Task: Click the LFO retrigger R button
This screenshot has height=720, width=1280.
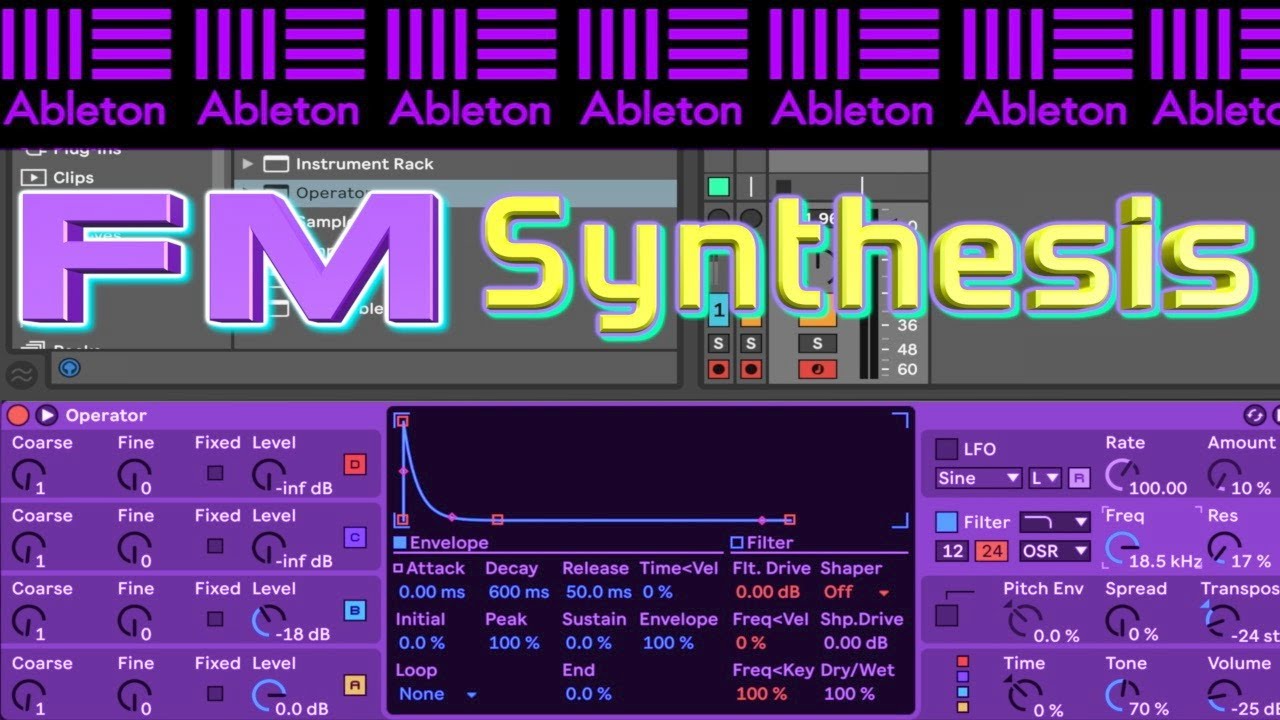Action: pos(1078,478)
